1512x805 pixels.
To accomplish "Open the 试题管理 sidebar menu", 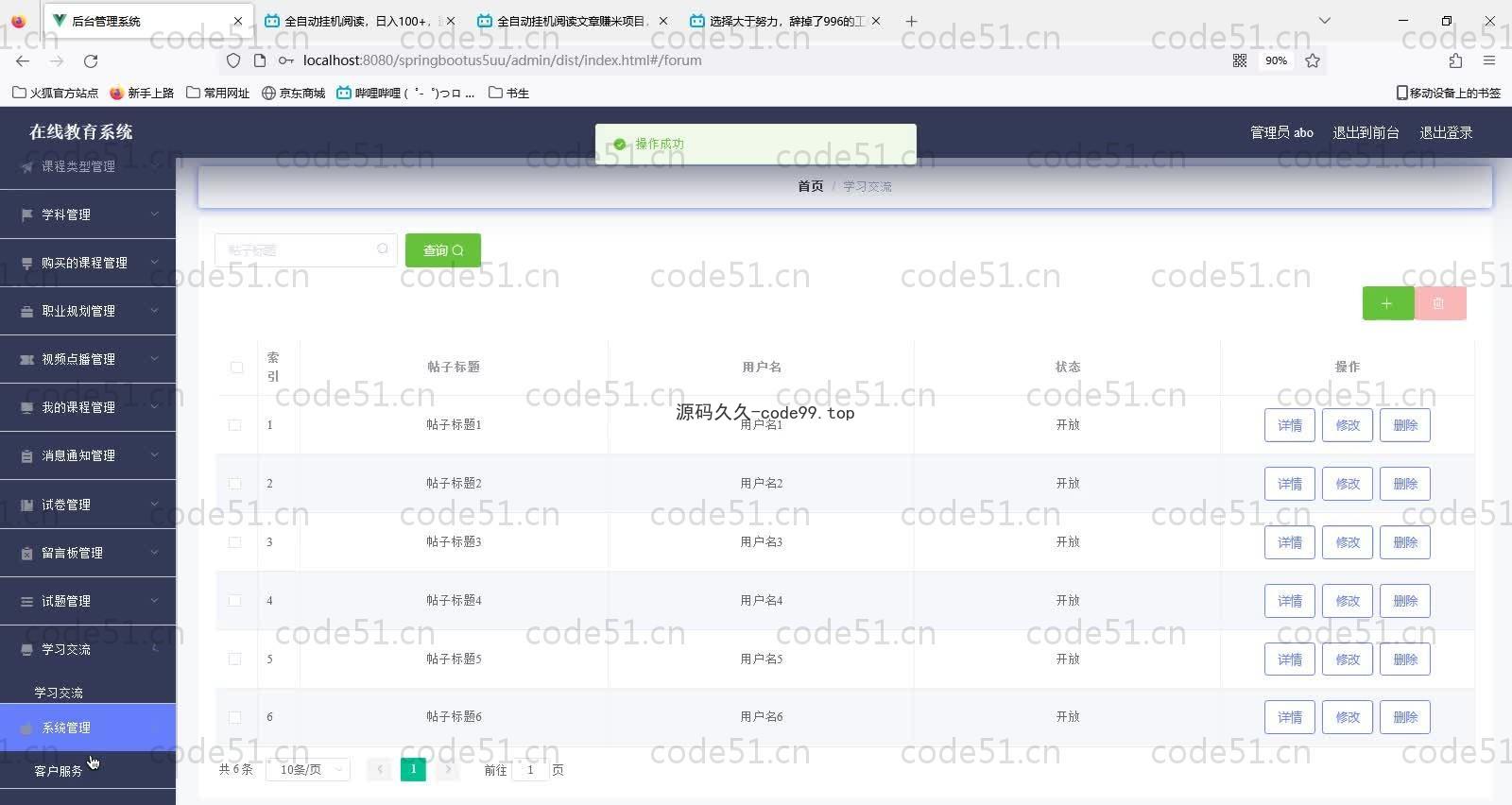I will 88,601.
